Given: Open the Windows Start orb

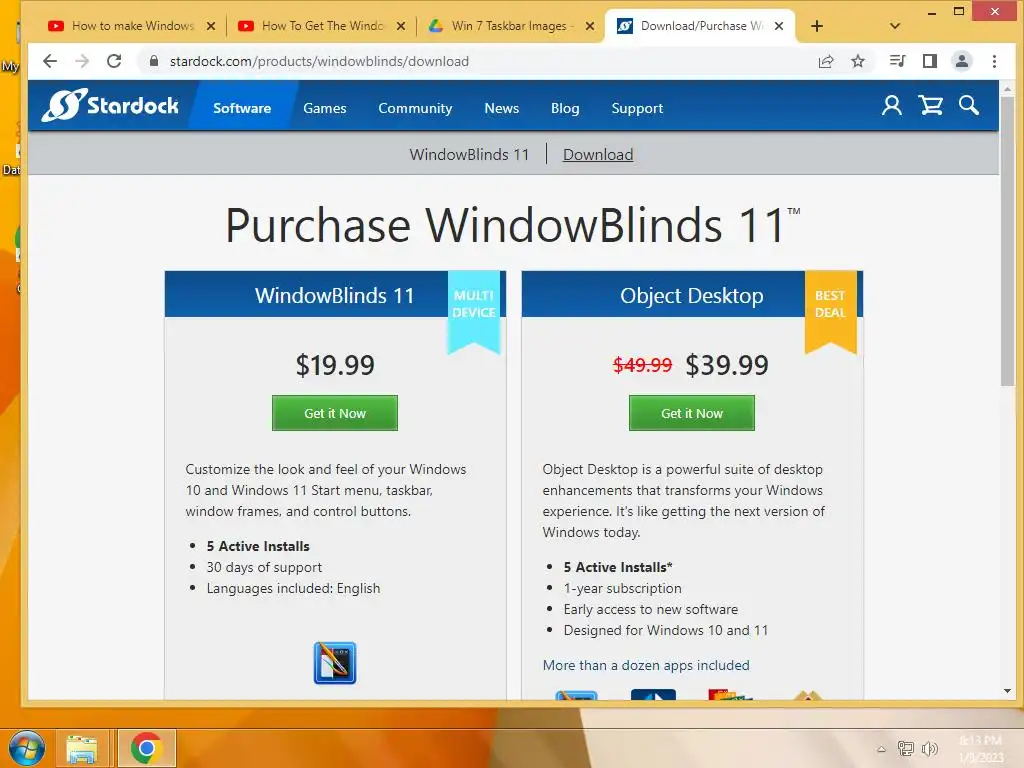Looking at the screenshot, I should pos(27,748).
